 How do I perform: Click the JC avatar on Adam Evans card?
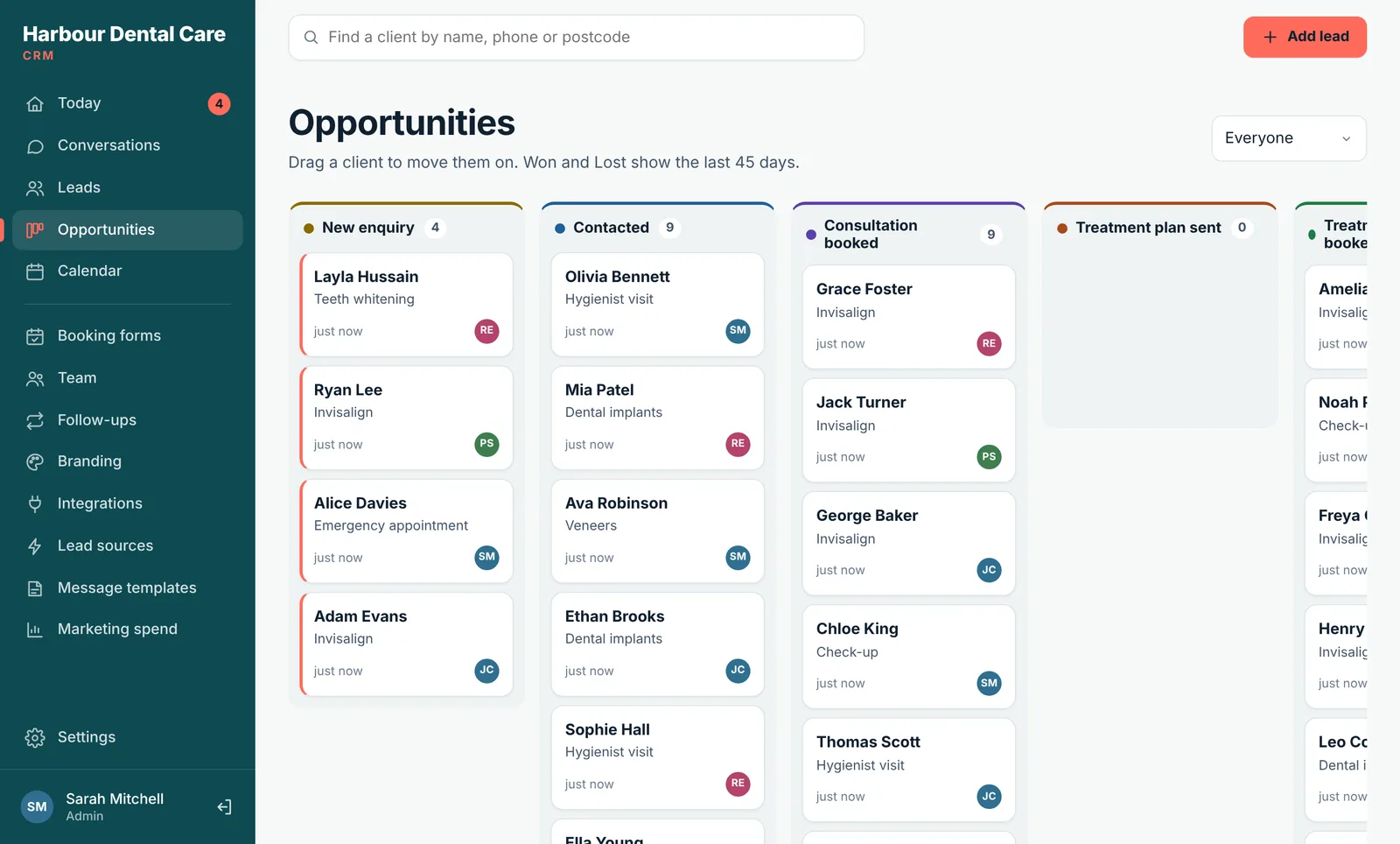pos(486,671)
